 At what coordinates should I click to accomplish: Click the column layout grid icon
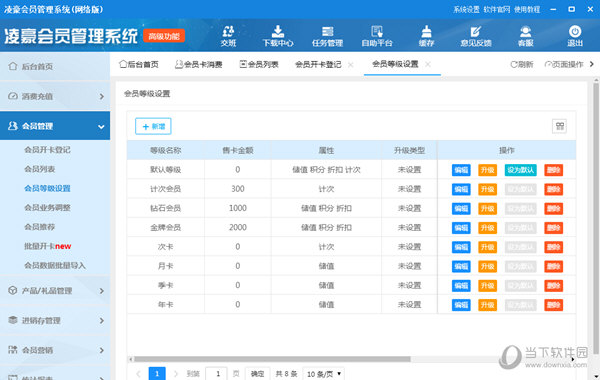559,126
